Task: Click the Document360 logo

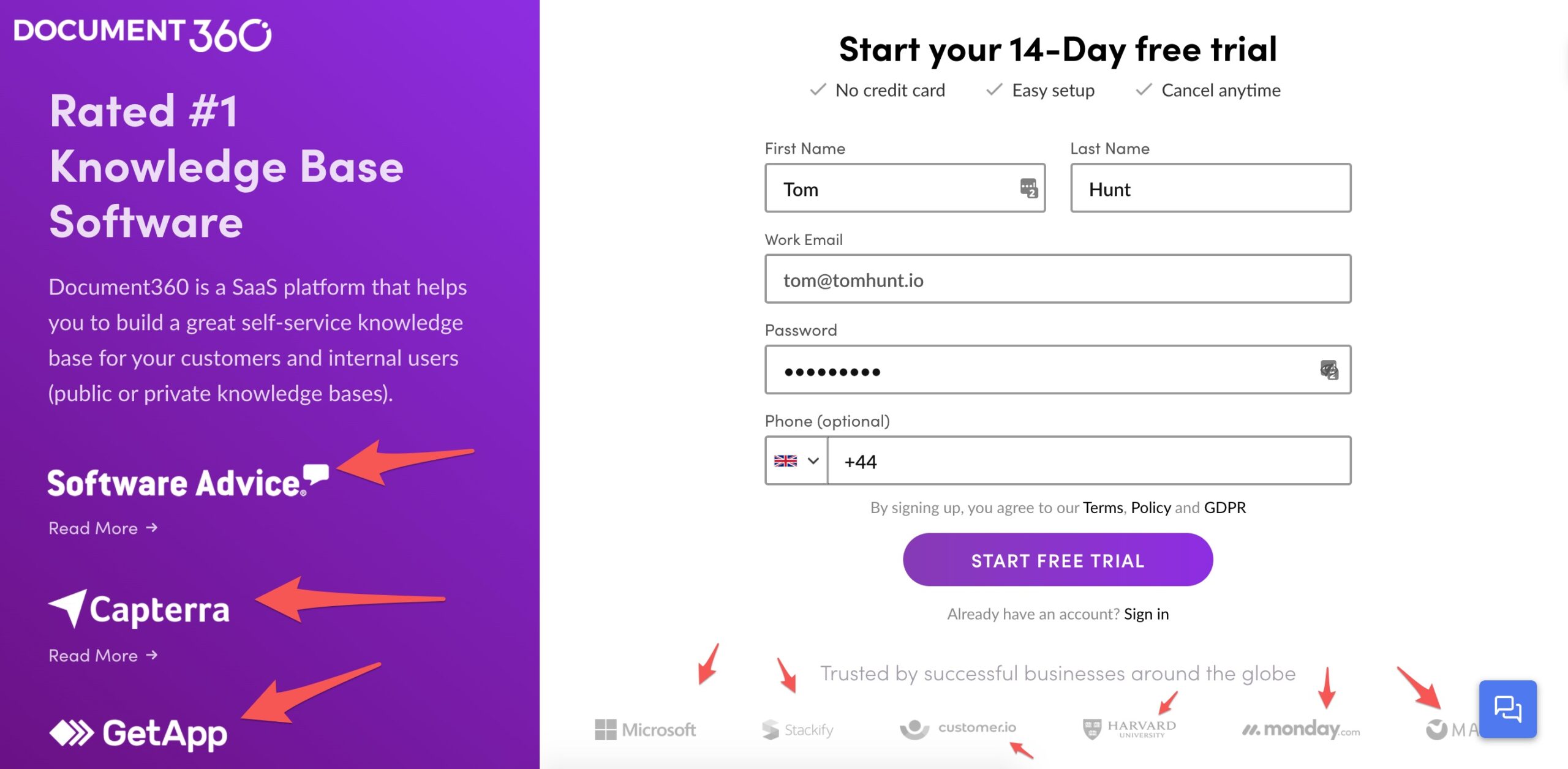Action: click(142, 35)
